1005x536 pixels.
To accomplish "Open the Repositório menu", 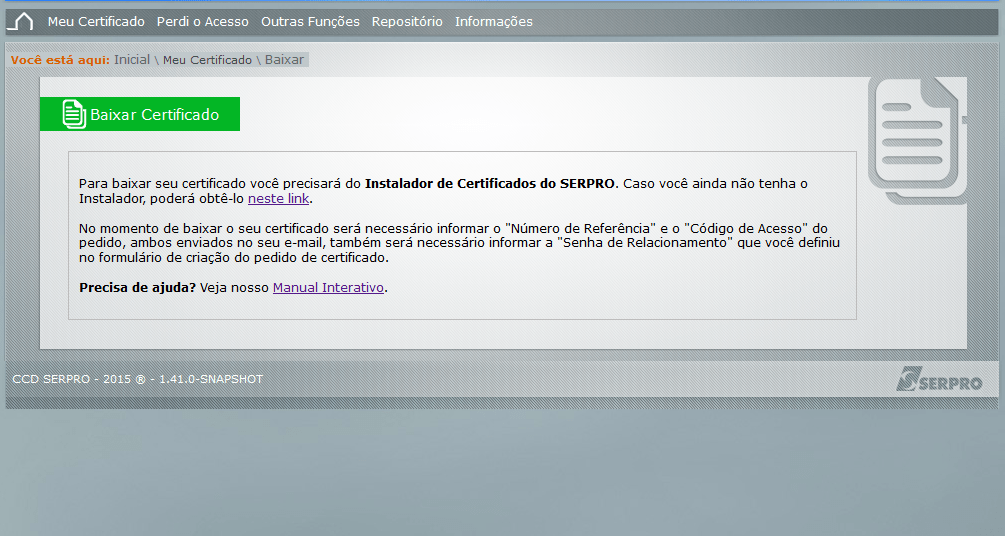I will coord(407,22).
